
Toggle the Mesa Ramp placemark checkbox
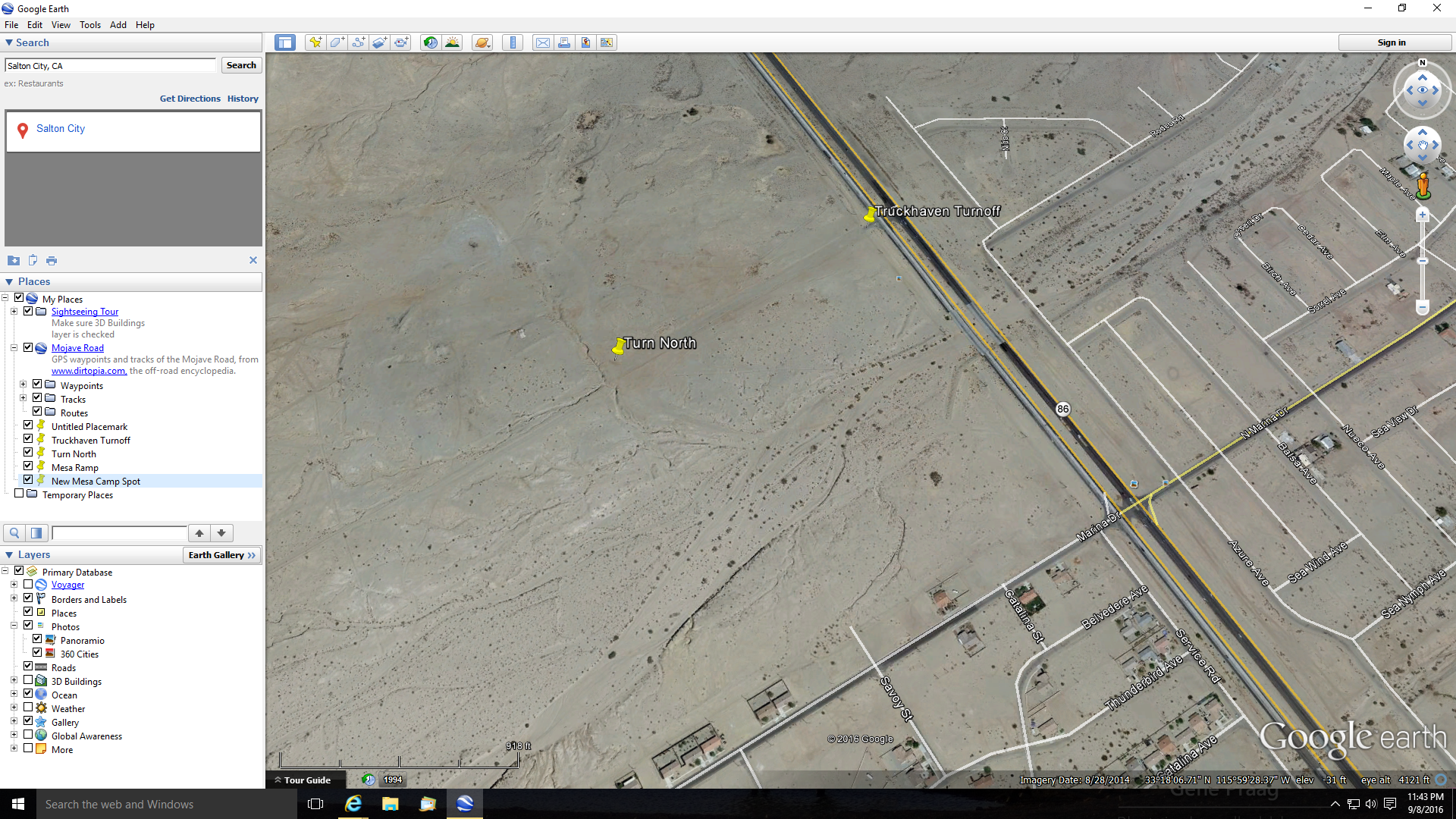pos(28,466)
